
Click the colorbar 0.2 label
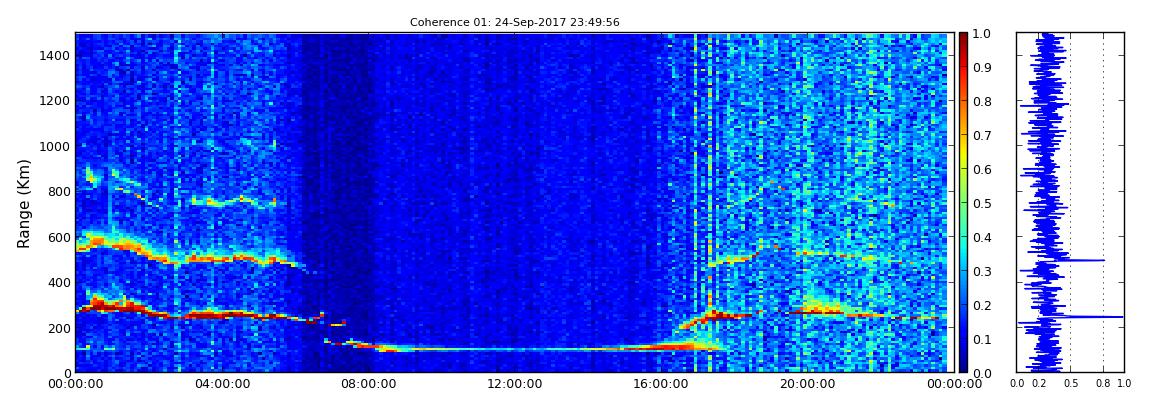981,306
